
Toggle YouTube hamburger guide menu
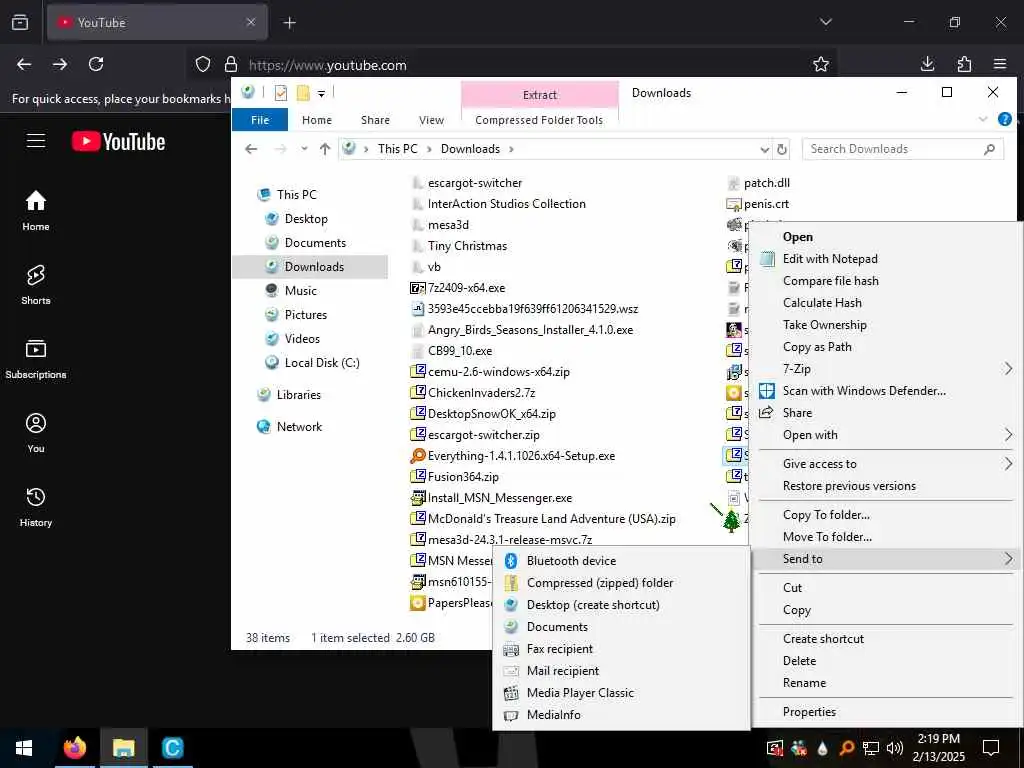[x=35, y=141]
